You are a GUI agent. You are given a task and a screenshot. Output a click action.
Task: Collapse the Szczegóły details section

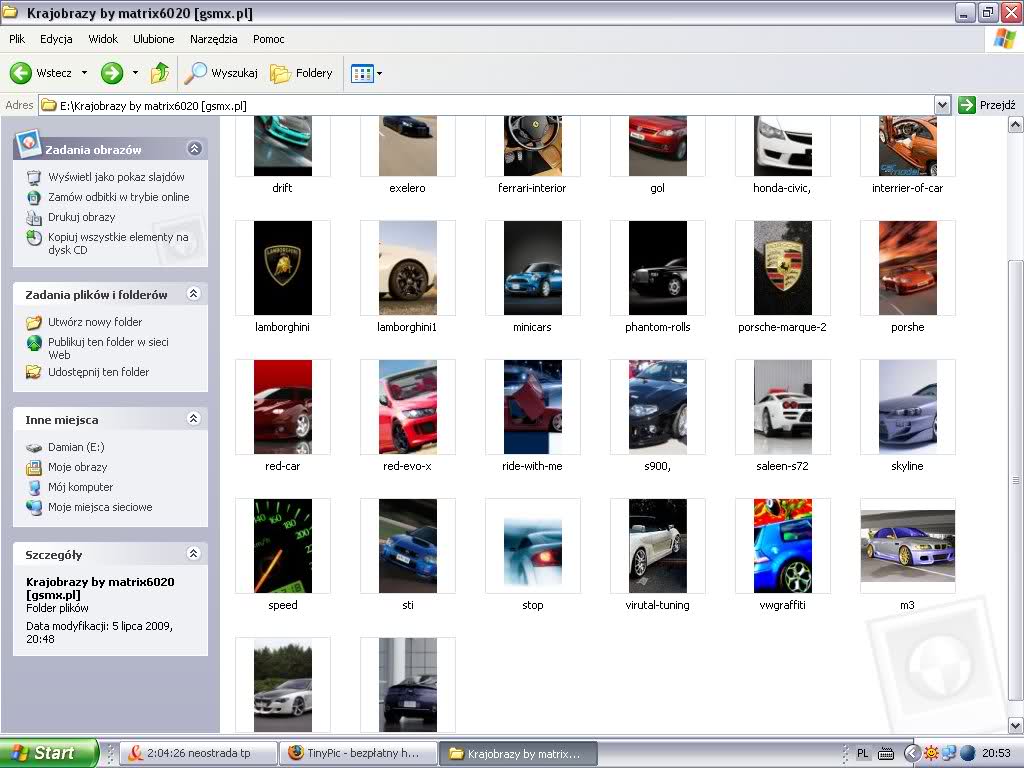coord(194,553)
